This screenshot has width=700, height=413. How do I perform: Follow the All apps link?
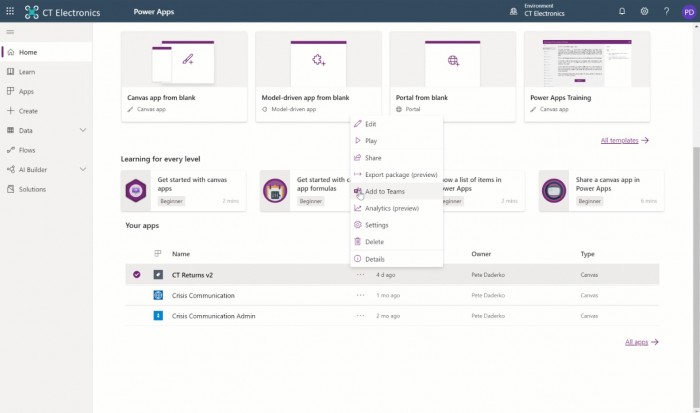tap(642, 342)
